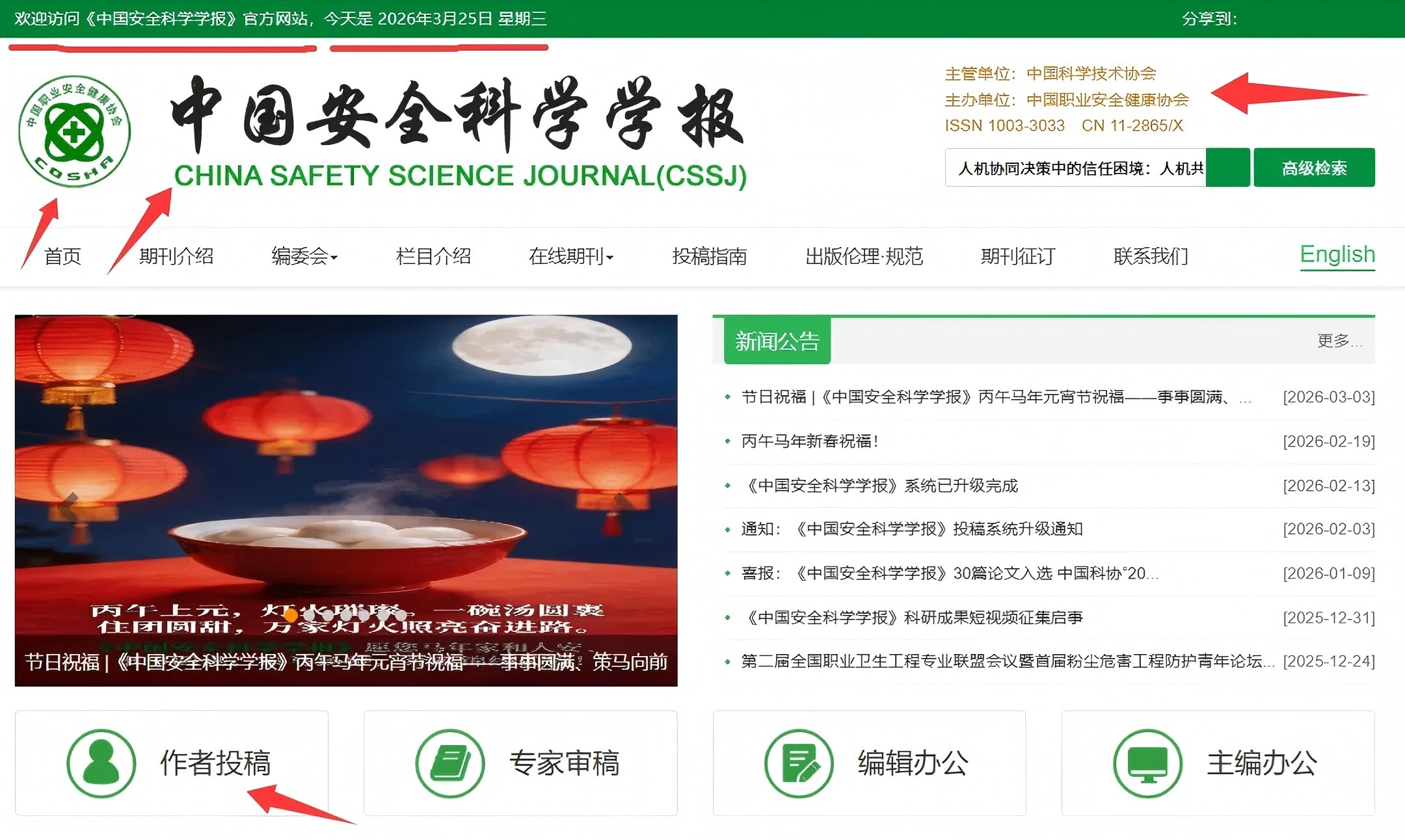This screenshot has width=1405, height=840.
Task: Click the green search button beside search box
Action: pos(1227,168)
